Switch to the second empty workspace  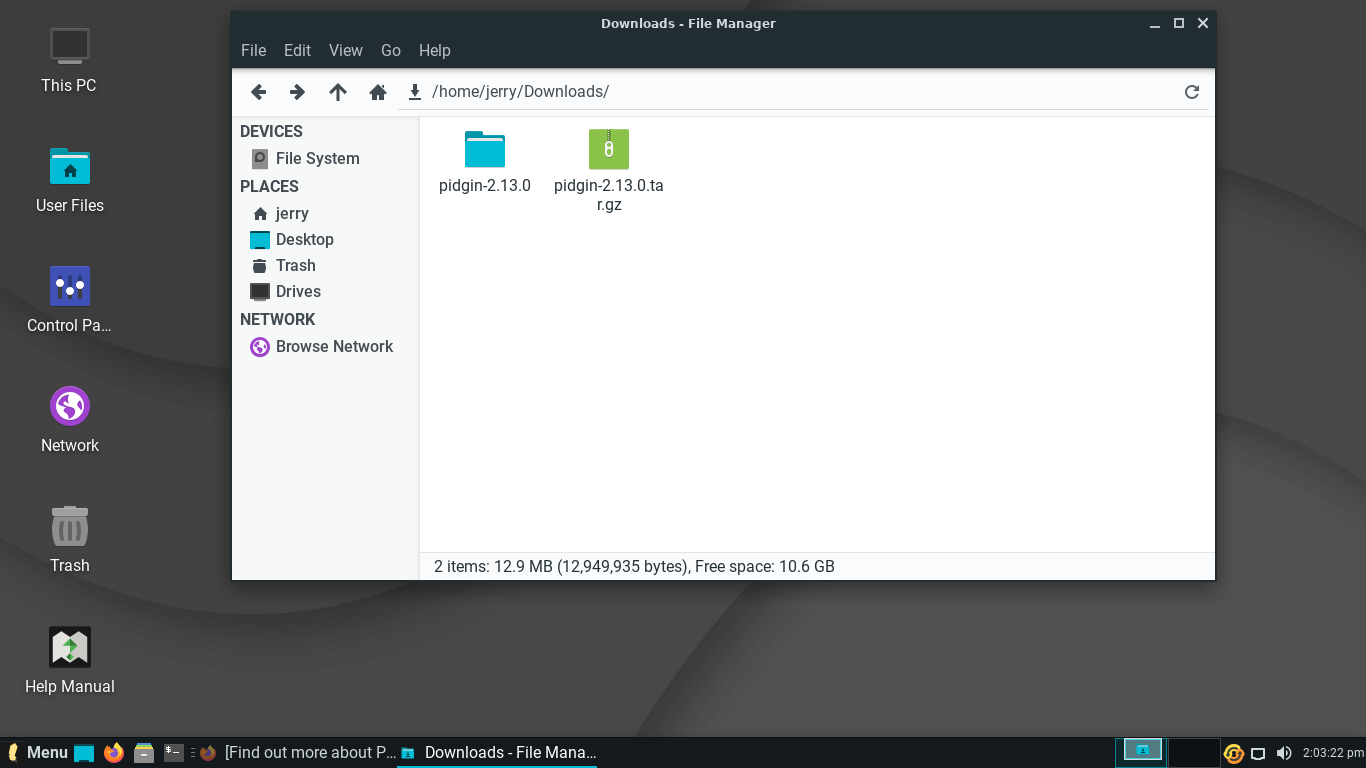pyautogui.click(x=1193, y=752)
